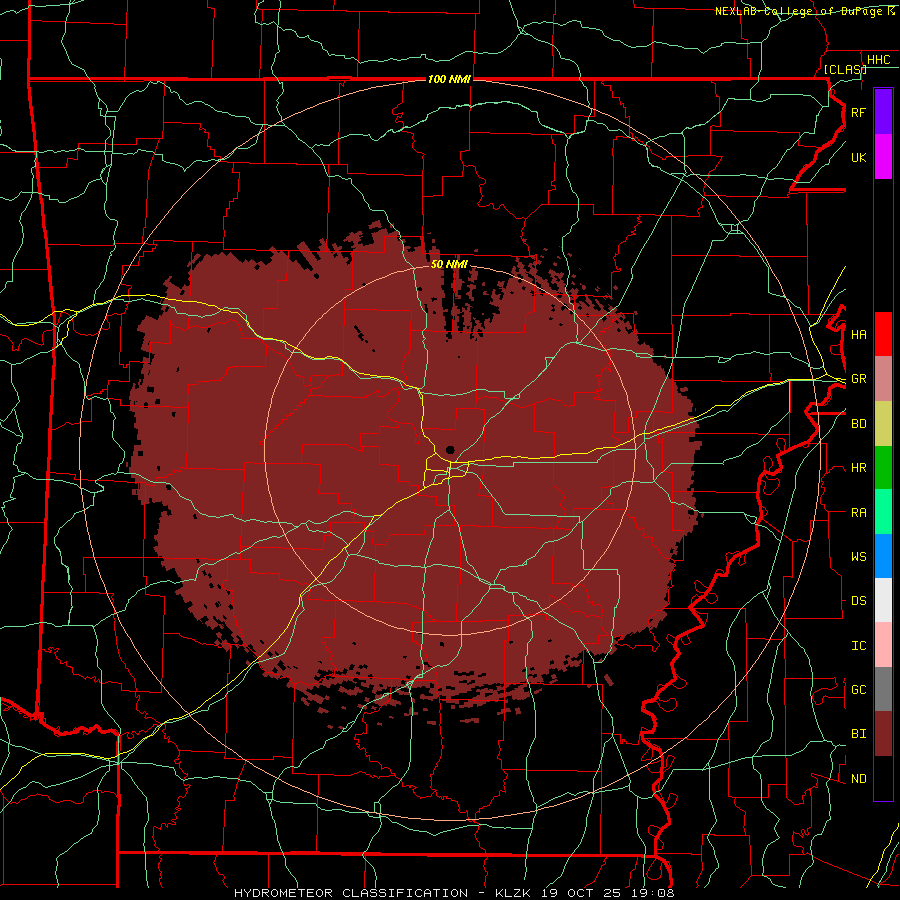Click the 'KLZK' radar site identifier
900x900 pixels.
pos(513,893)
